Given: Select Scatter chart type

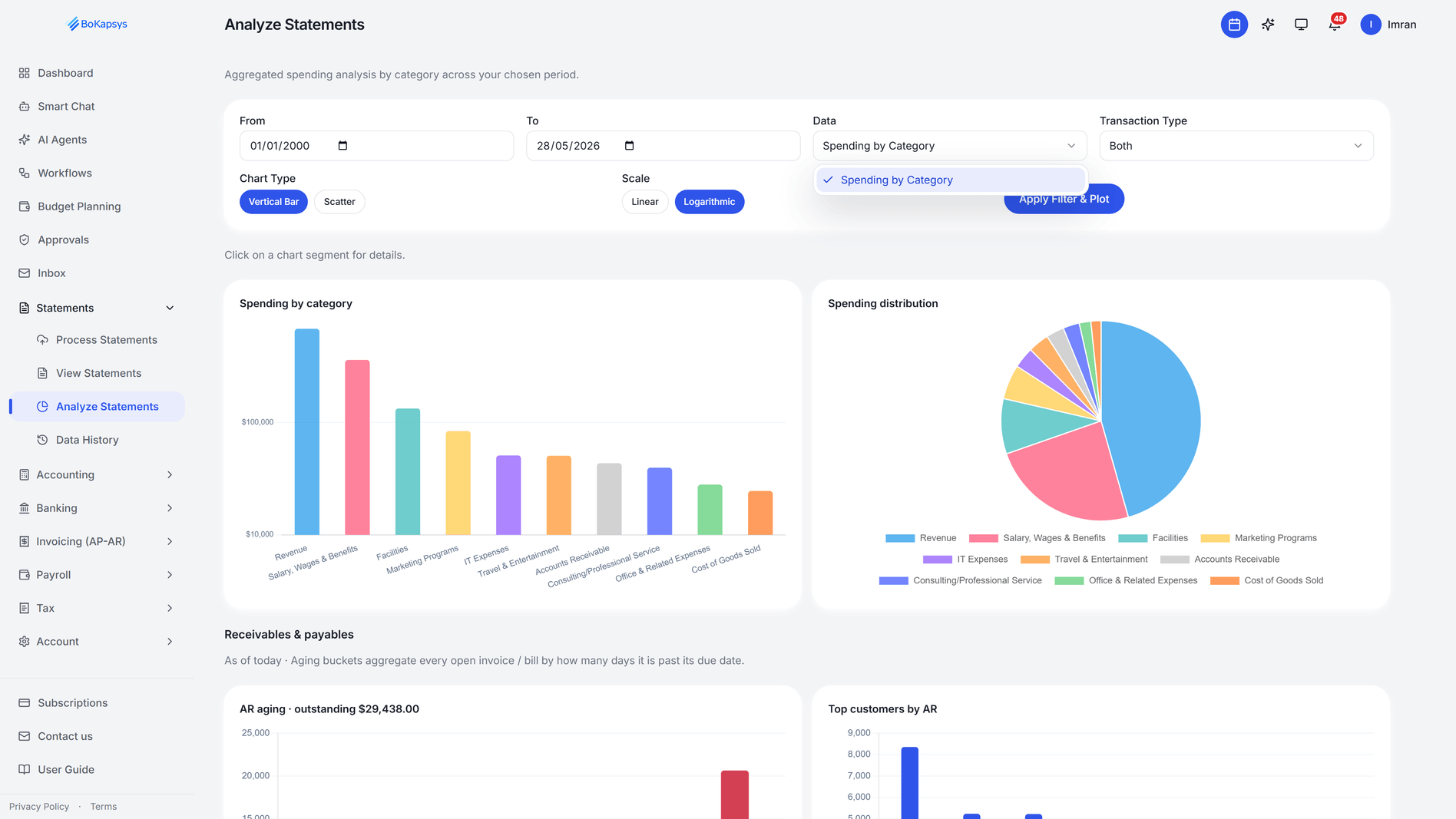Looking at the screenshot, I should [x=339, y=202].
